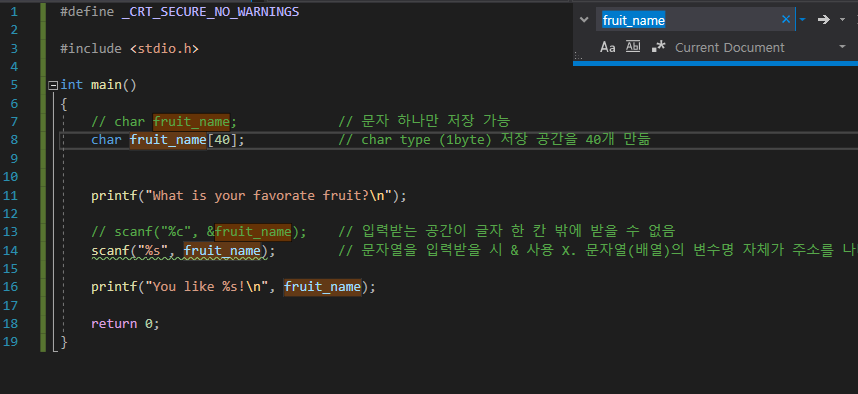The height and width of the screenshot is (394, 858).
Task: Clear the Find search text with X
Action: (786, 20)
